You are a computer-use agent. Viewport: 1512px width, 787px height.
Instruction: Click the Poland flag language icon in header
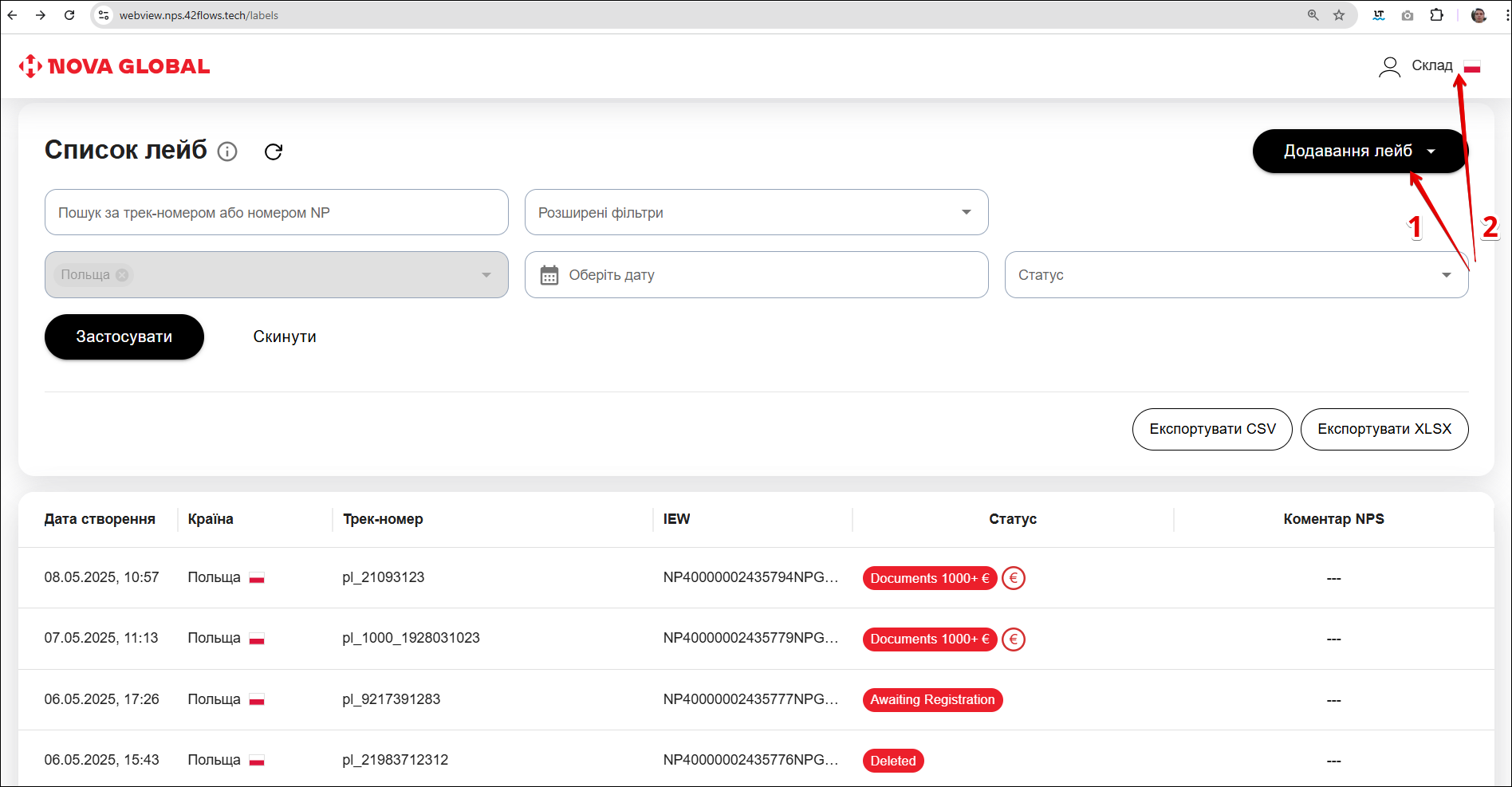click(x=1472, y=67)
